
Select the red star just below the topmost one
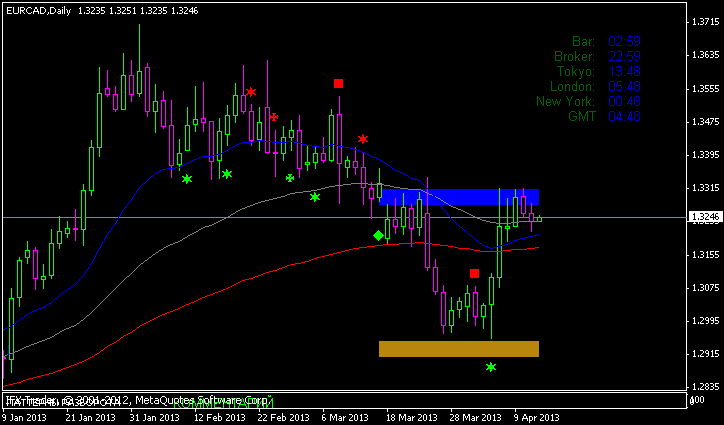tap(273, 117)
